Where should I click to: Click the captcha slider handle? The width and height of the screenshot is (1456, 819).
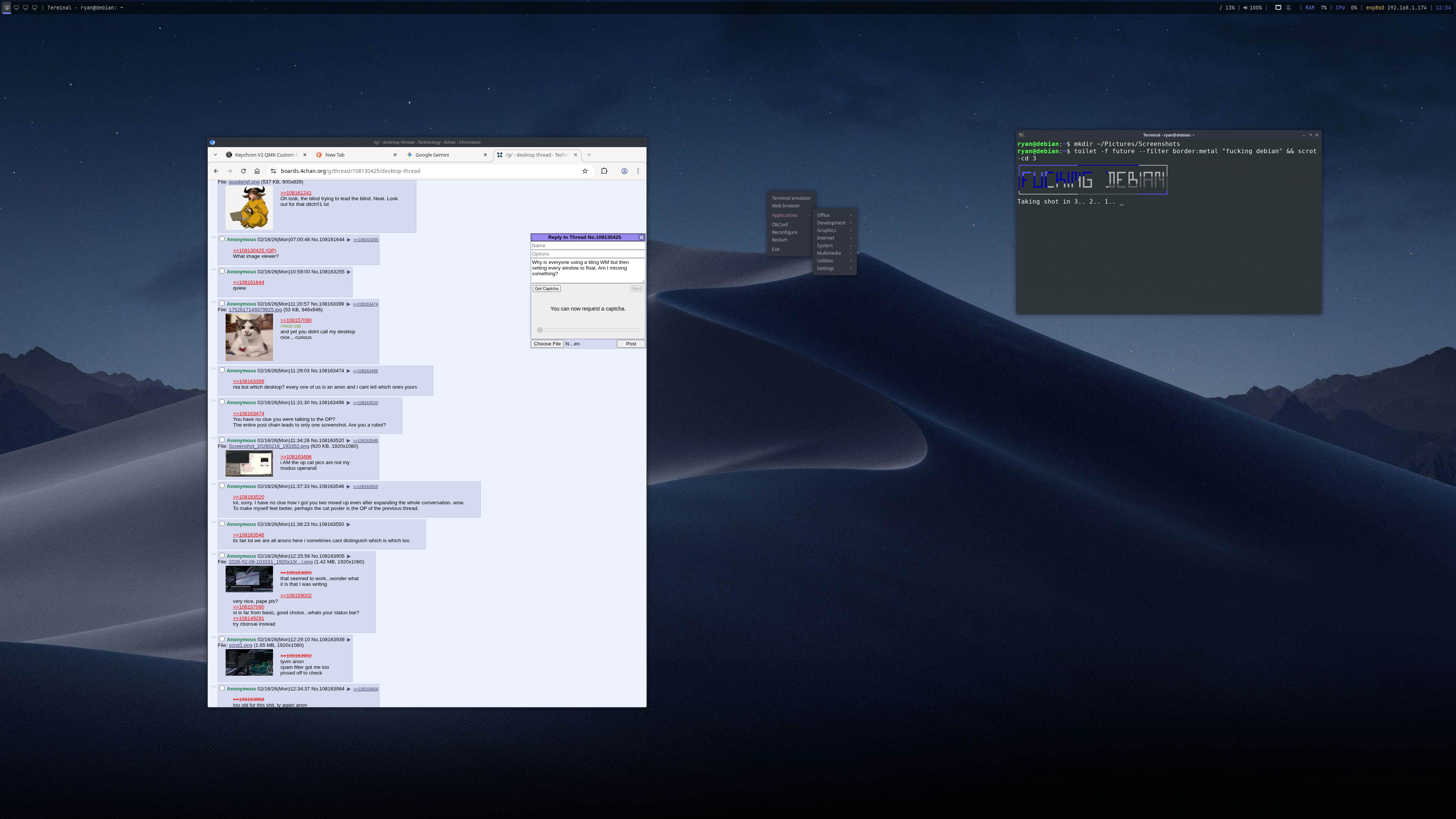540,329
